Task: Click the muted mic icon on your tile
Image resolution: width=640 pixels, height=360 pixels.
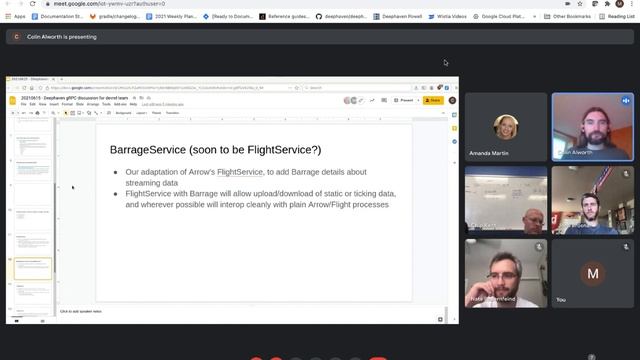Action: [x=626, y=247]
